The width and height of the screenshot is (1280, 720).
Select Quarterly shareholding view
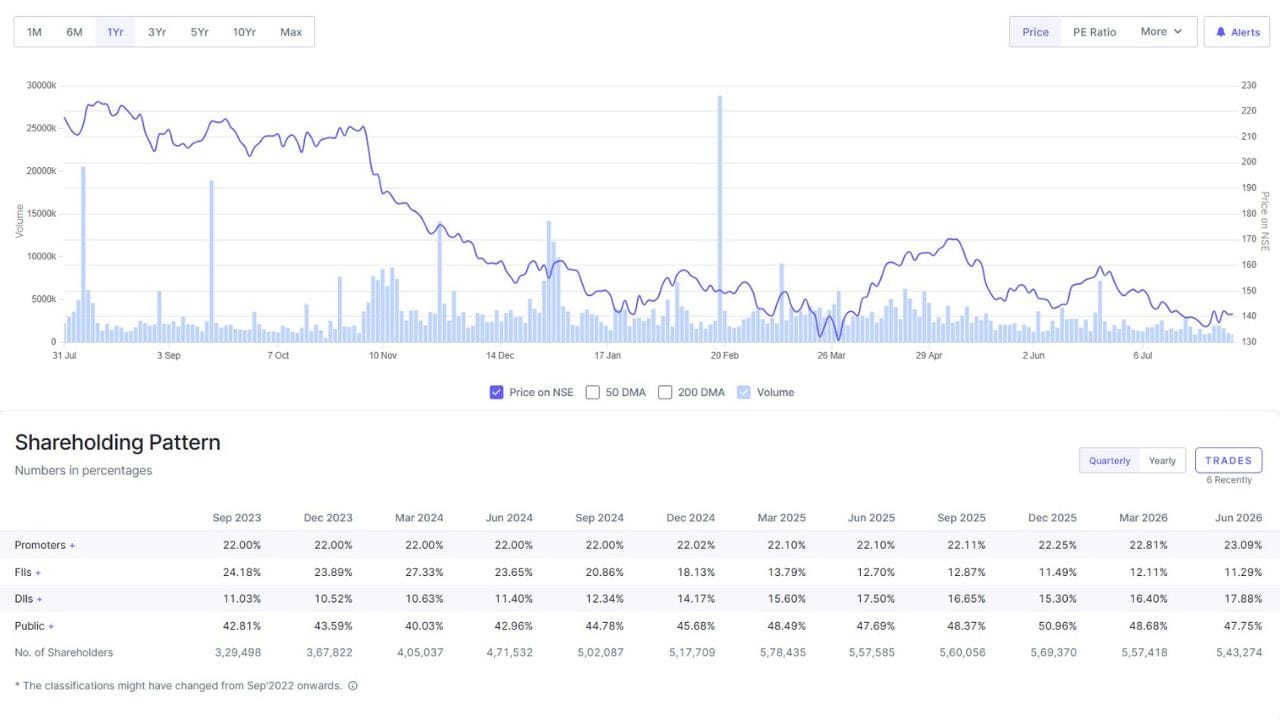pyautogui.click(x=1109, y=461)
